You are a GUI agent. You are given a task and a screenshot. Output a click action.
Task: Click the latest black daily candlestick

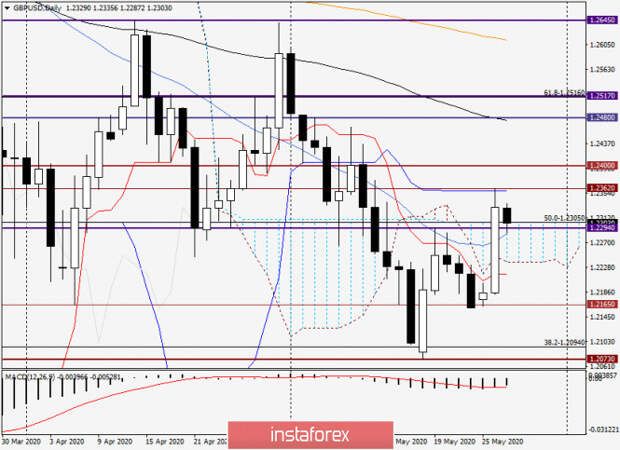click(x=507, y=216)
